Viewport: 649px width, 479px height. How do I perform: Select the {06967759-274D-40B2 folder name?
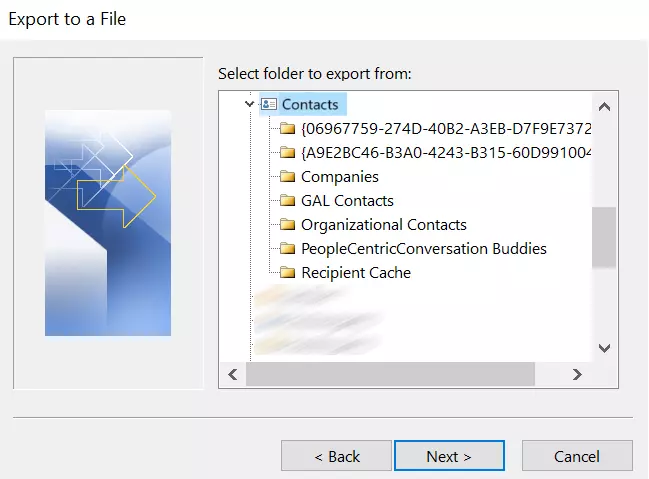pyautogui.click(x=446, y=129)
